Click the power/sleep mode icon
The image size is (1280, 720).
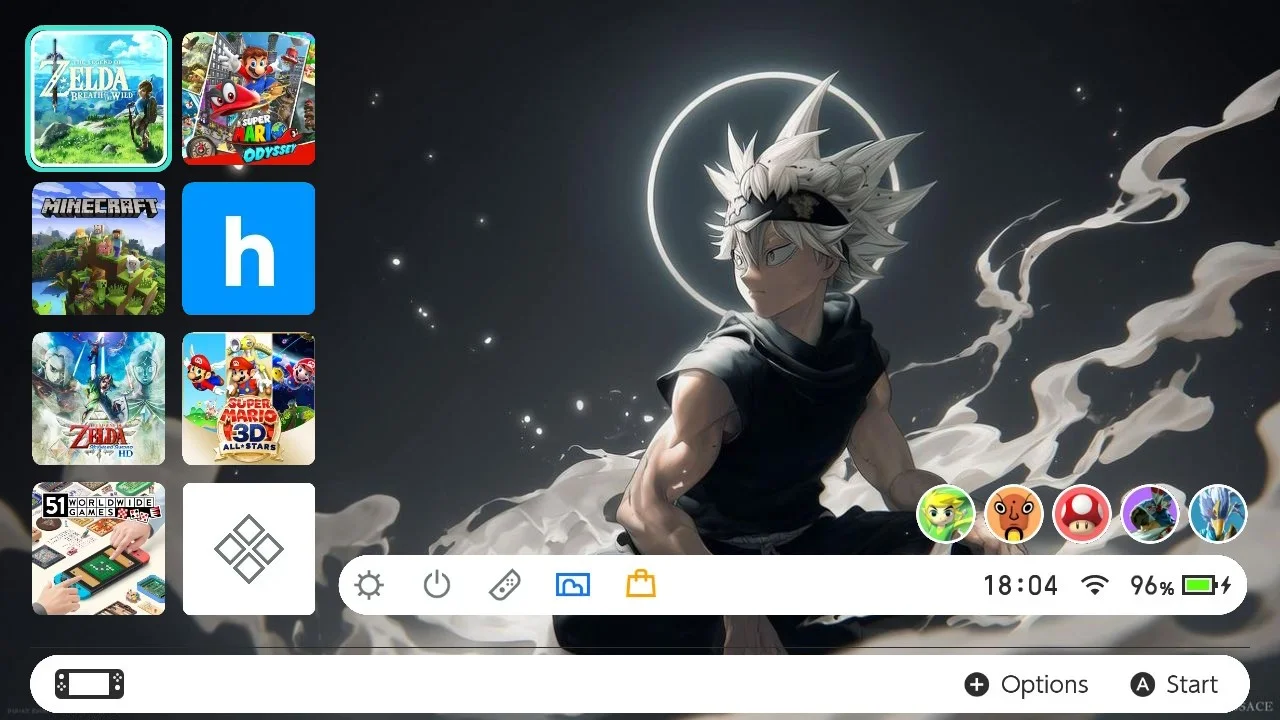437,585
